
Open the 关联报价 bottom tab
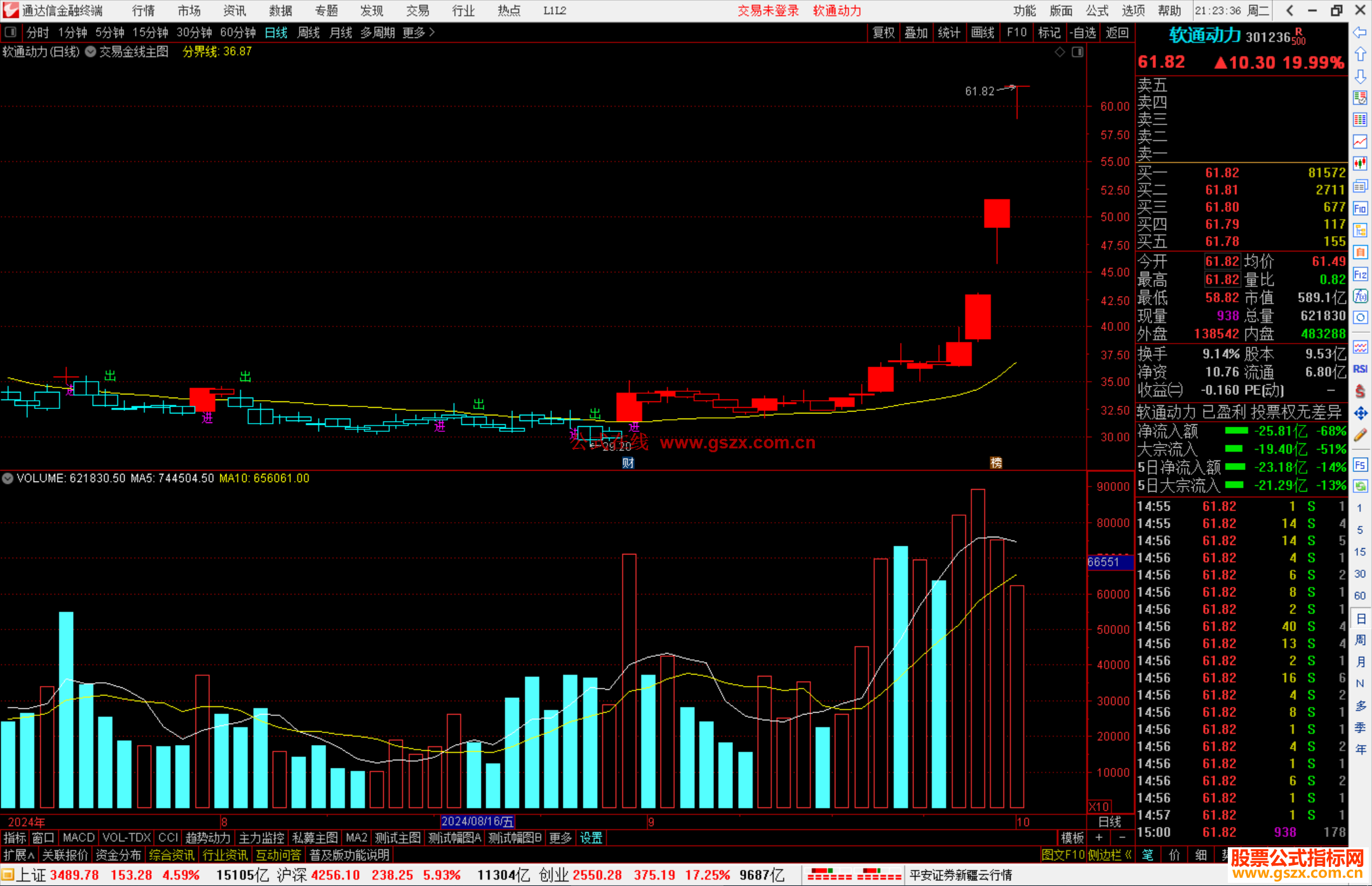pyautogui.click(x=65, y=855)
